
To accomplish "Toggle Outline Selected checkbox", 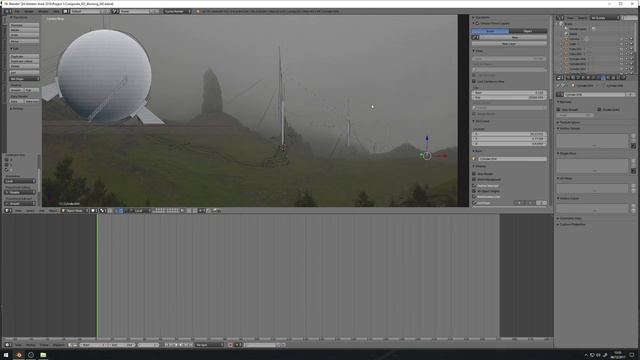I will pos(474,186).
